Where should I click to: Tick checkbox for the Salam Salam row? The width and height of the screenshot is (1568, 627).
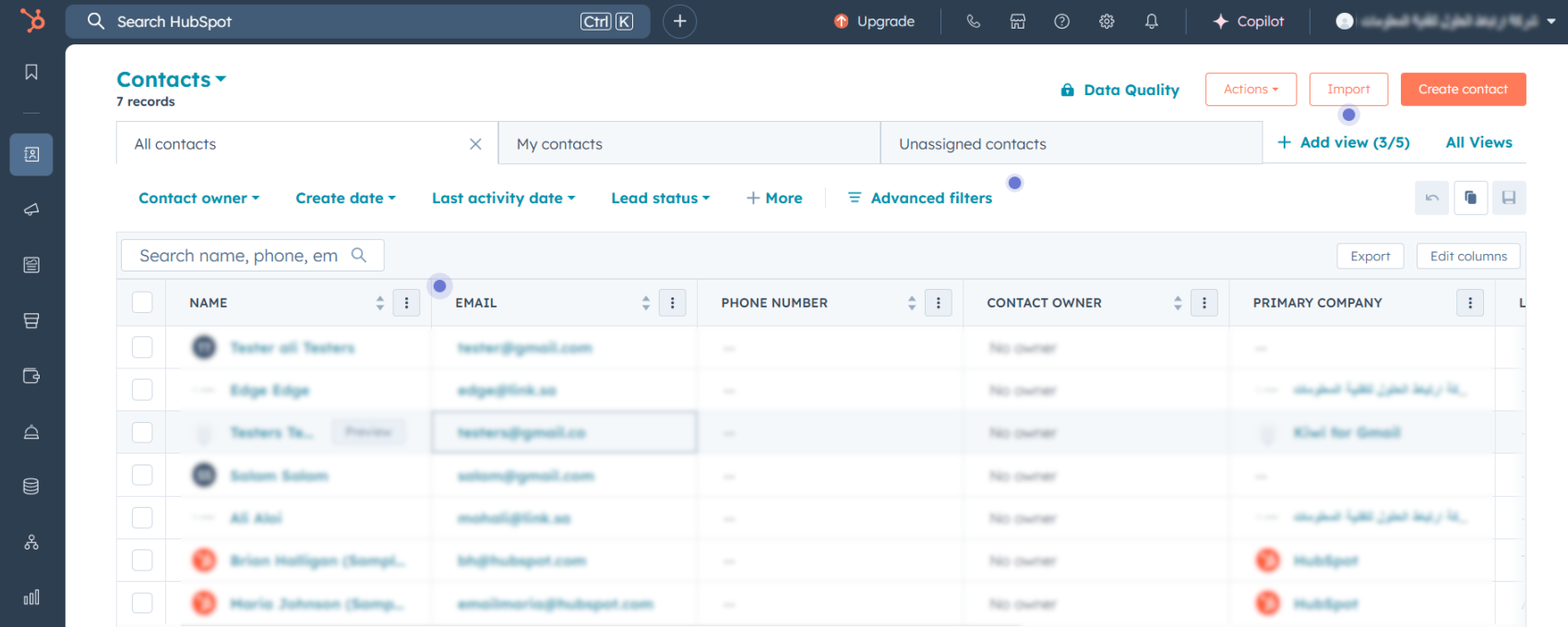click(x=142, y=475)
